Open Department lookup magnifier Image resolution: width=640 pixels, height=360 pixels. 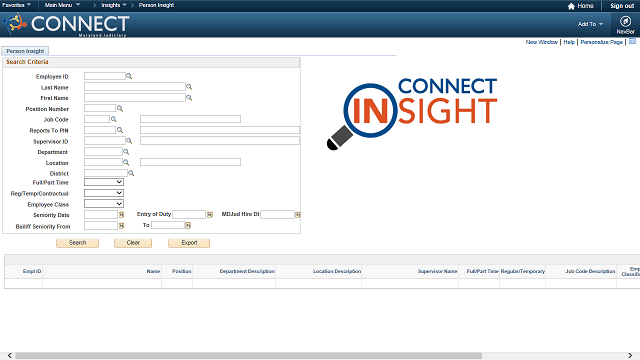pyautogui.click(x=126, y=152)
